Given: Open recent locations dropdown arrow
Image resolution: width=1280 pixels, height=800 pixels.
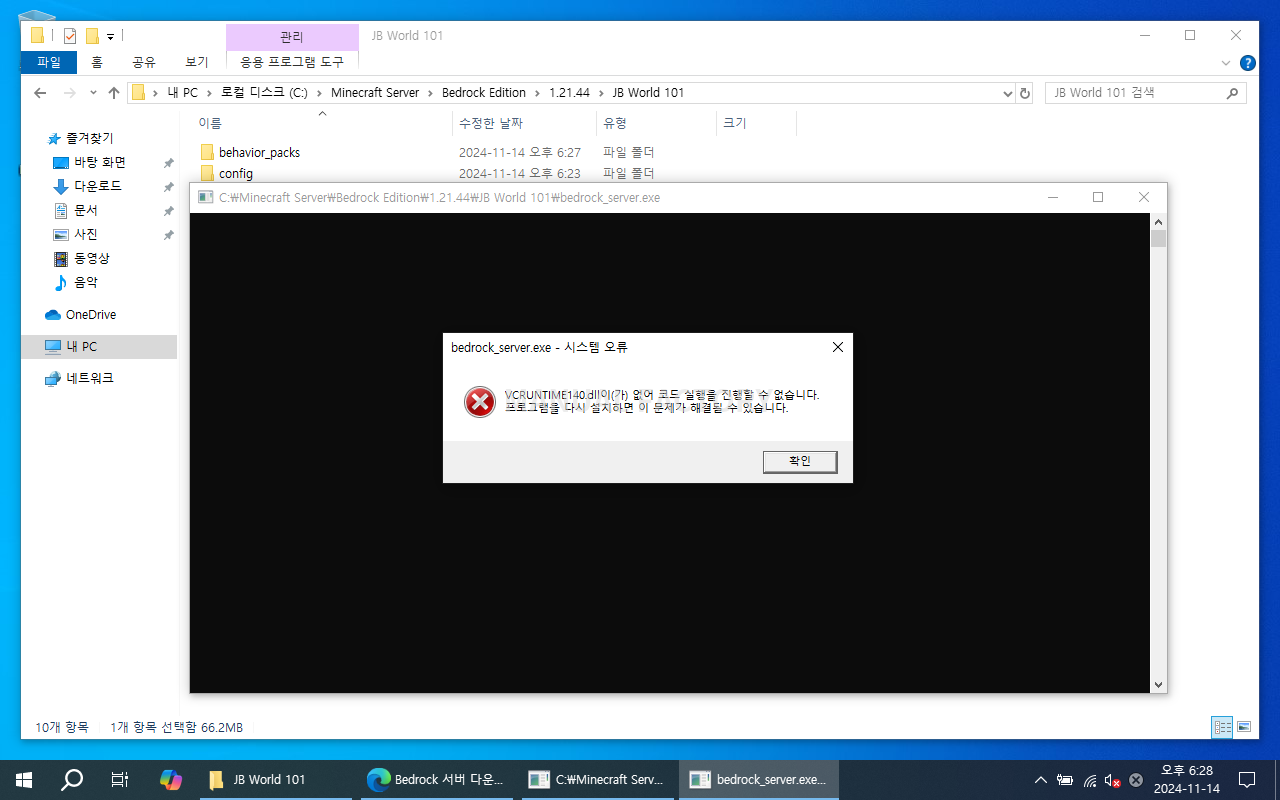Looking at the screenshot, I should click(x=93, y=93).
